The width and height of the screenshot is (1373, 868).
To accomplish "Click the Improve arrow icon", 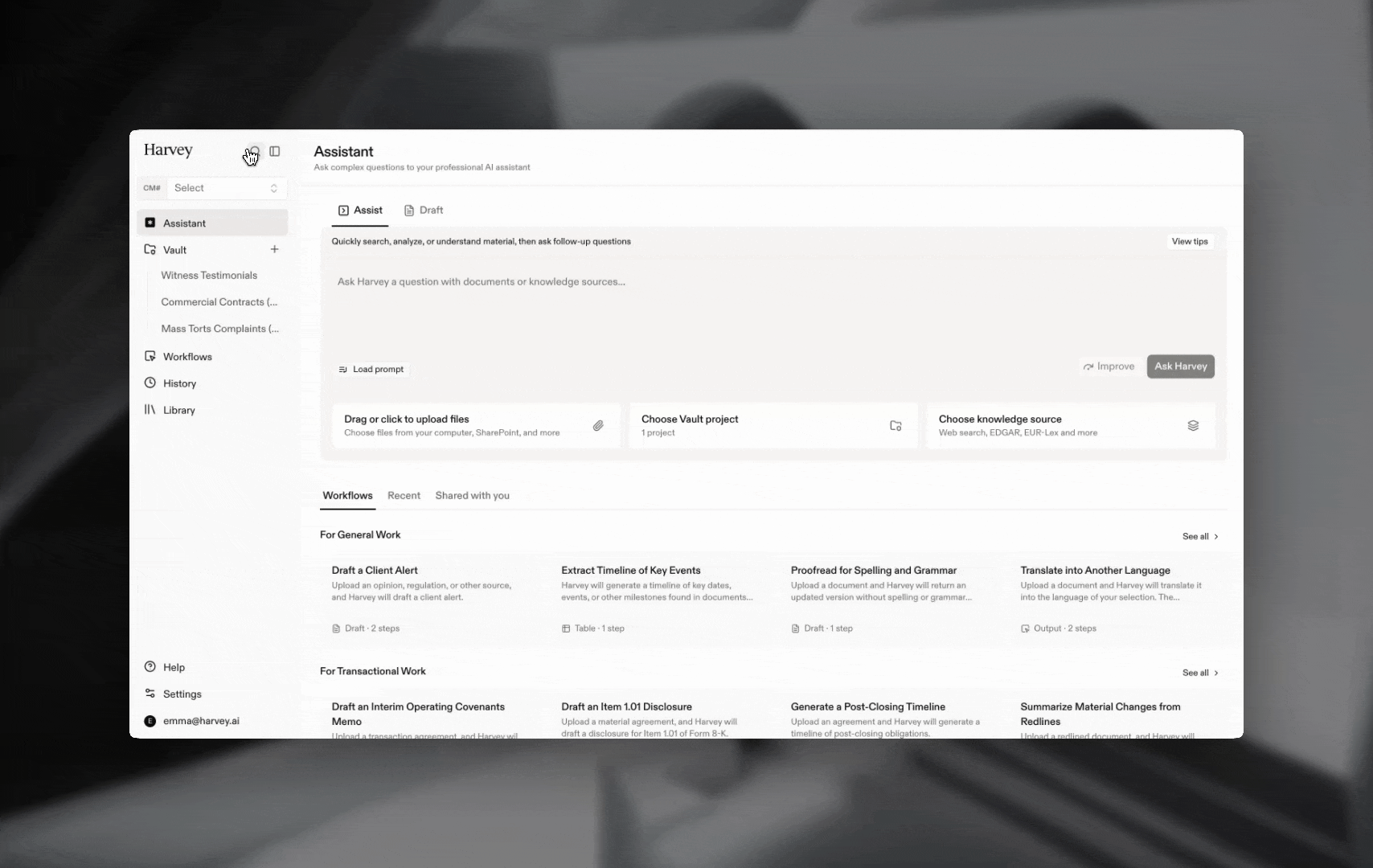I will (1088, 366).
